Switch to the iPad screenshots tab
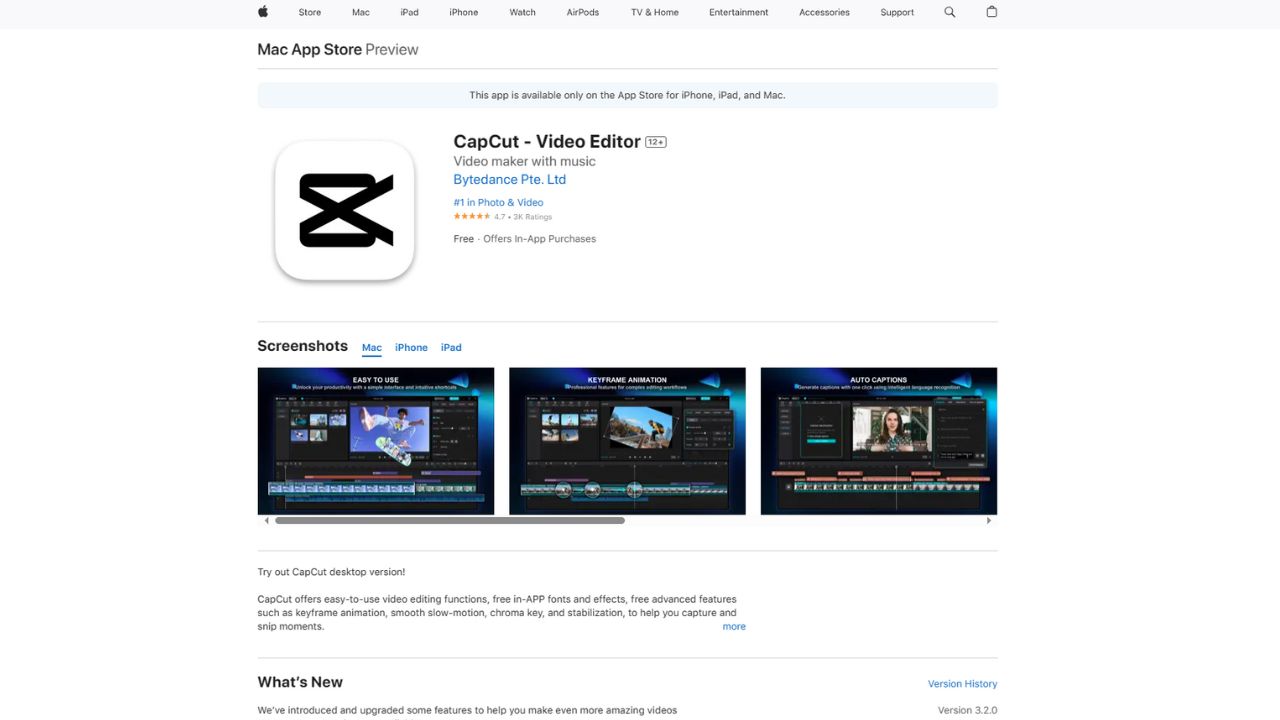 (451, 348)
